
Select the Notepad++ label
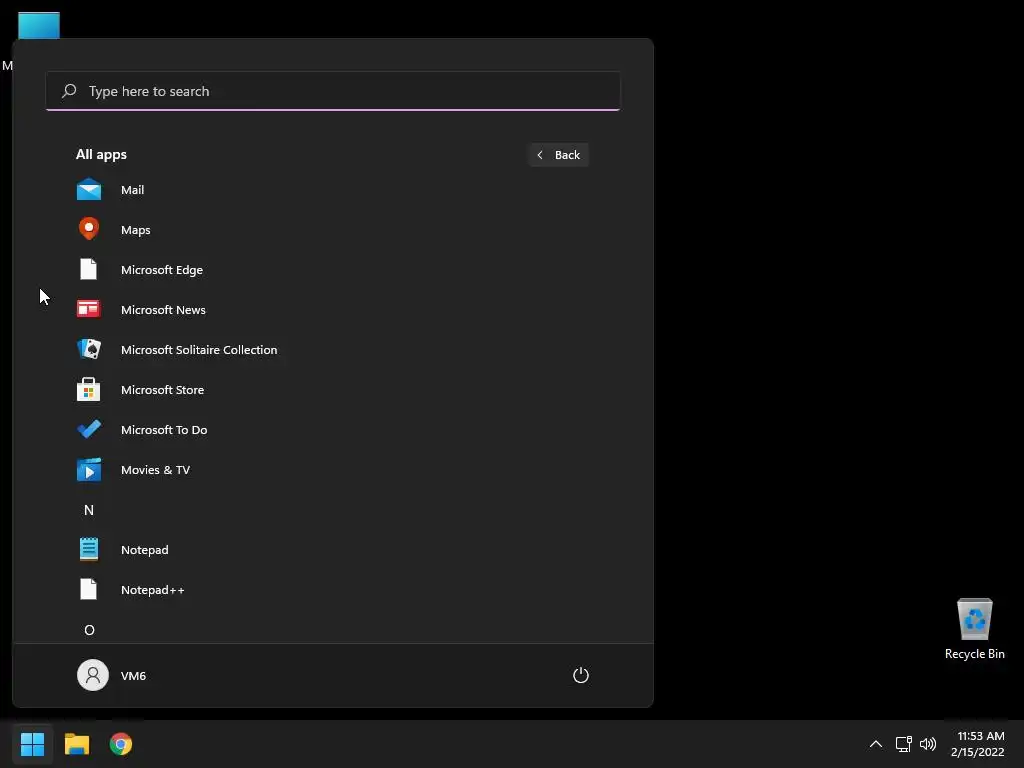coord(153,590)
